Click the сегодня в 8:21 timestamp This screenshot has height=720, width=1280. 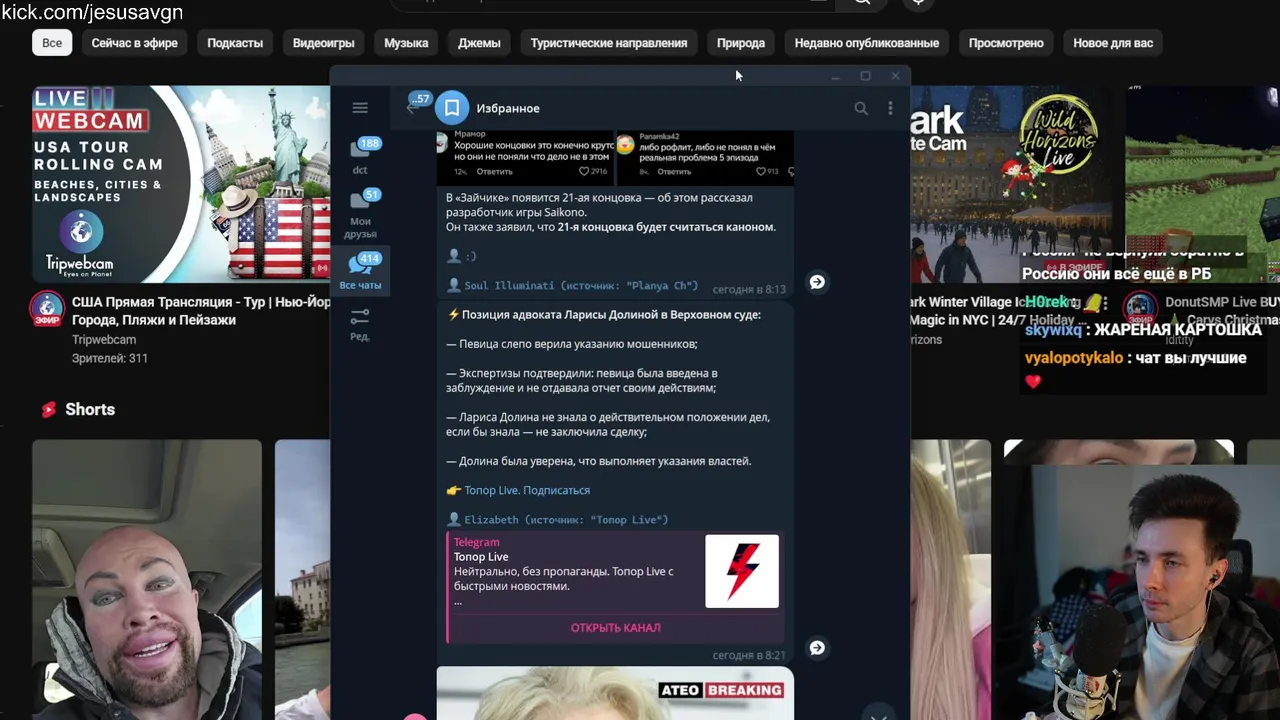749,655
